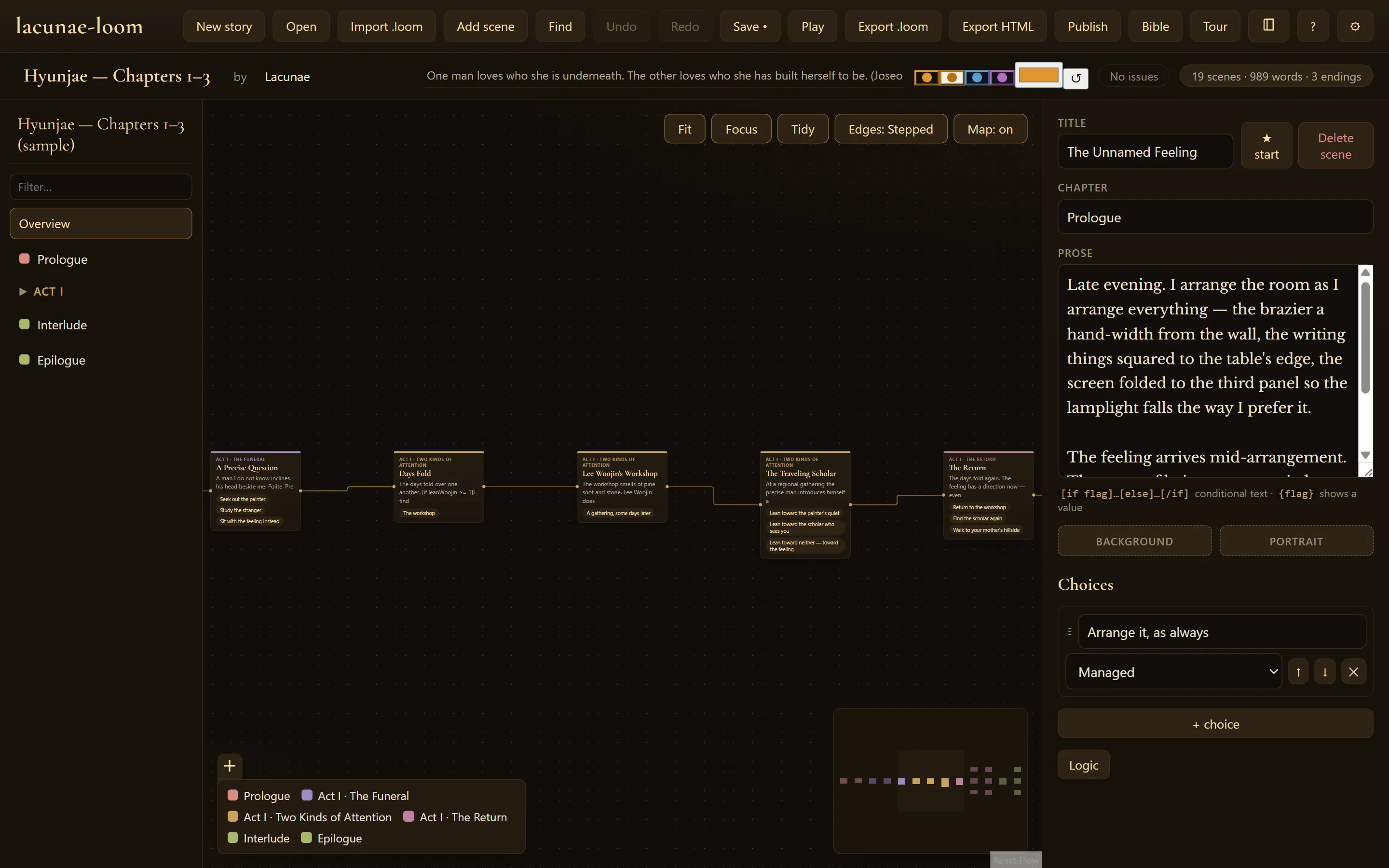
Task: Select the 'A Precise Question' scene node
Action: coord(256,491)
